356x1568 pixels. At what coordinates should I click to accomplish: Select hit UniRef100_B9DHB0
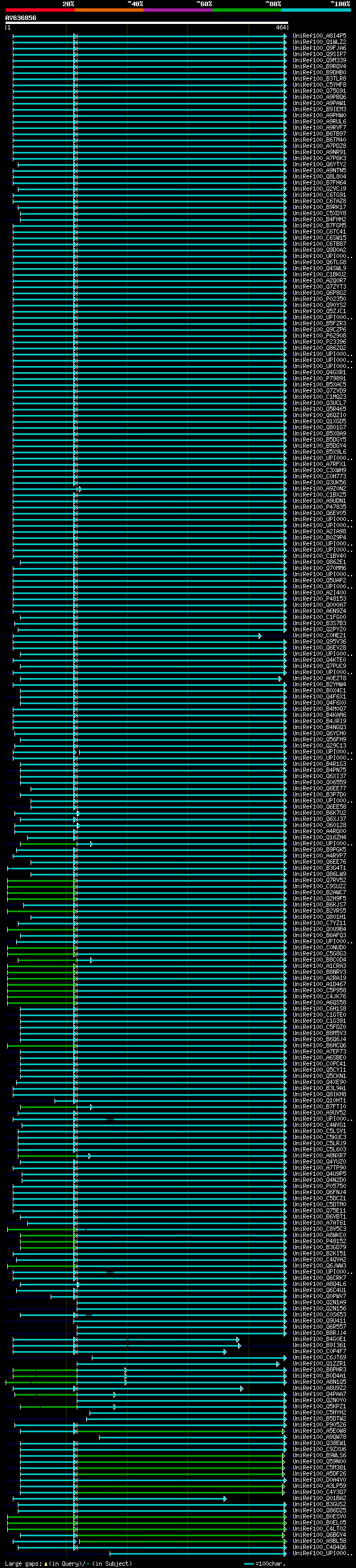click(x=319, y=72)
